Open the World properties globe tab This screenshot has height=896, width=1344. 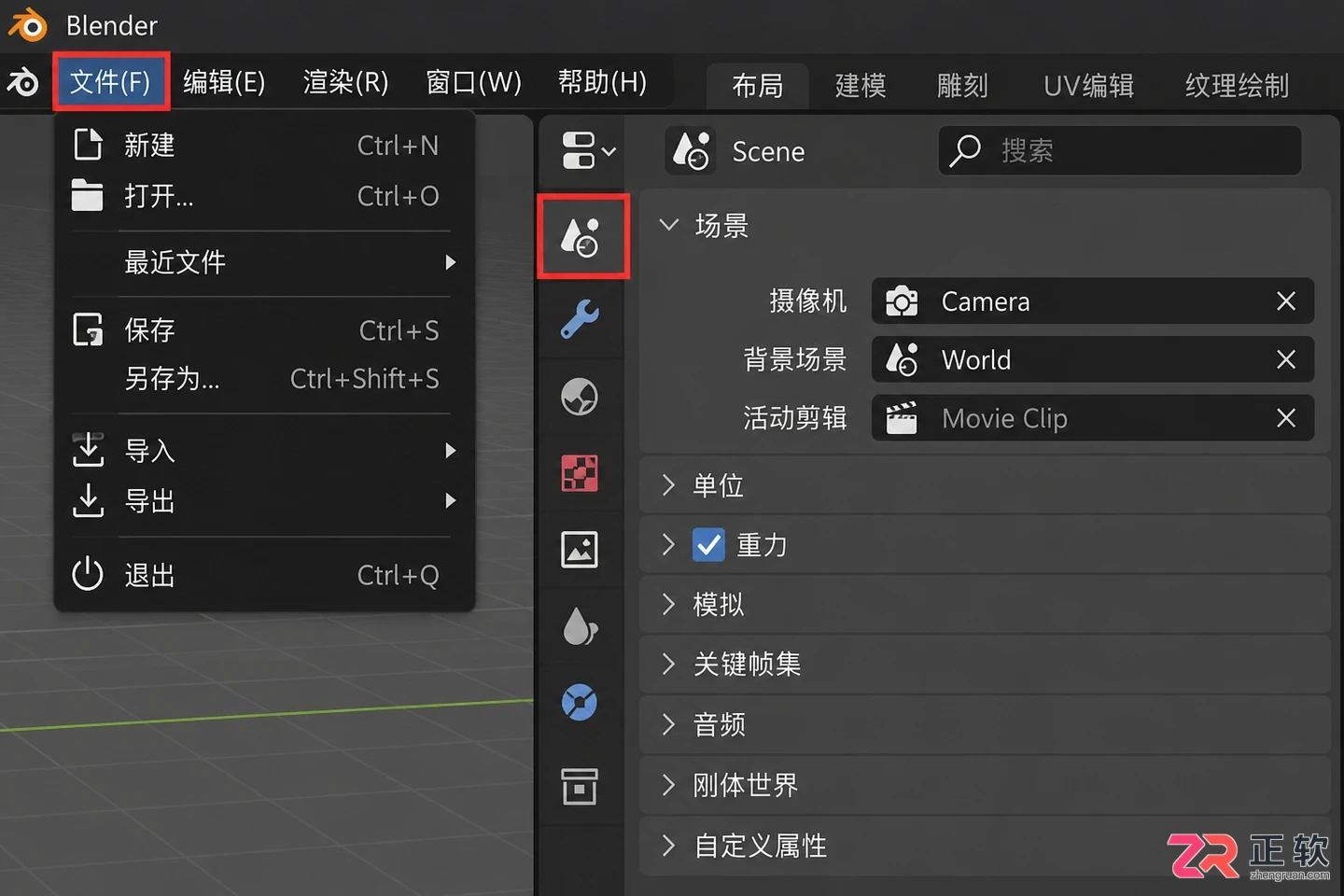(x=580, y=397)
